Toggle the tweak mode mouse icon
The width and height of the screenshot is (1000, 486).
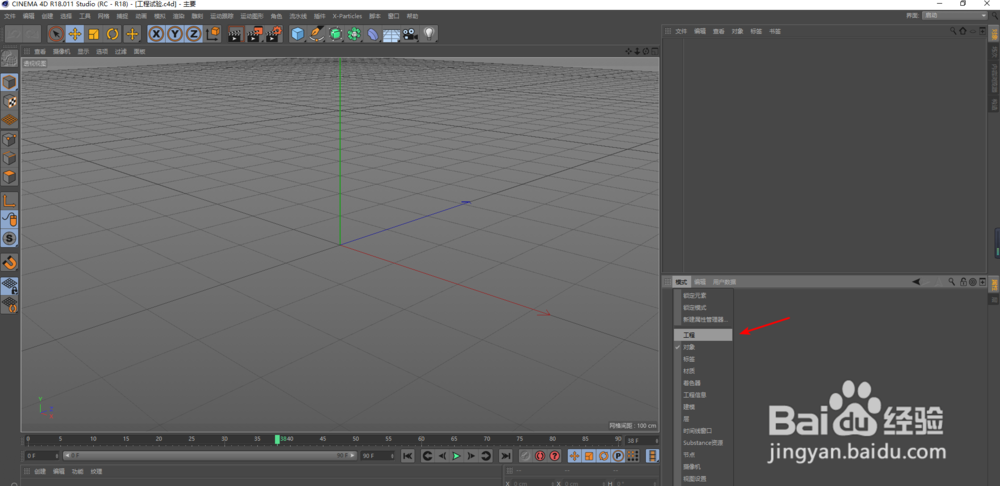[x=10, y=219]
